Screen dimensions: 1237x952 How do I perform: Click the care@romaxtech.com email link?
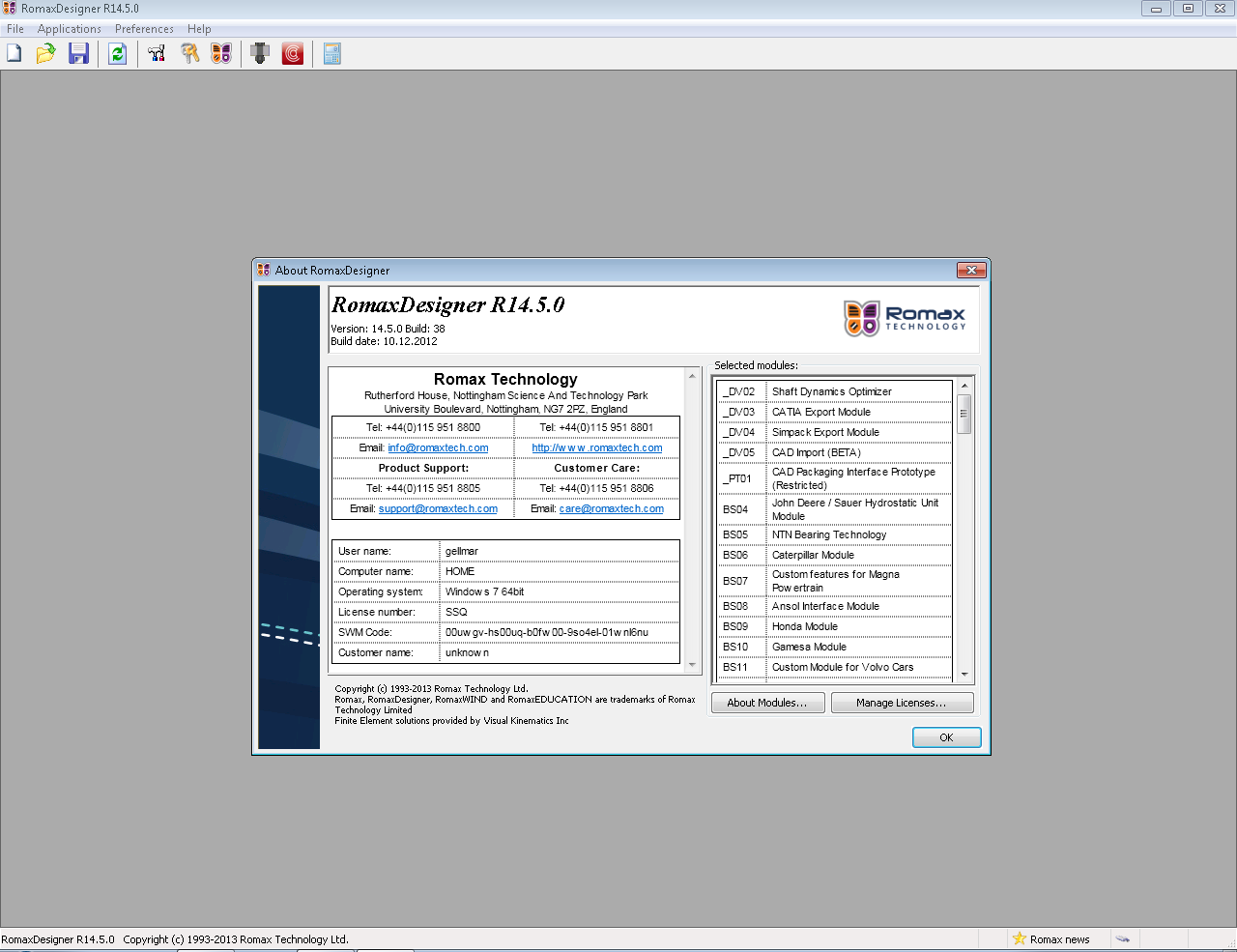(x=612, y=508)
